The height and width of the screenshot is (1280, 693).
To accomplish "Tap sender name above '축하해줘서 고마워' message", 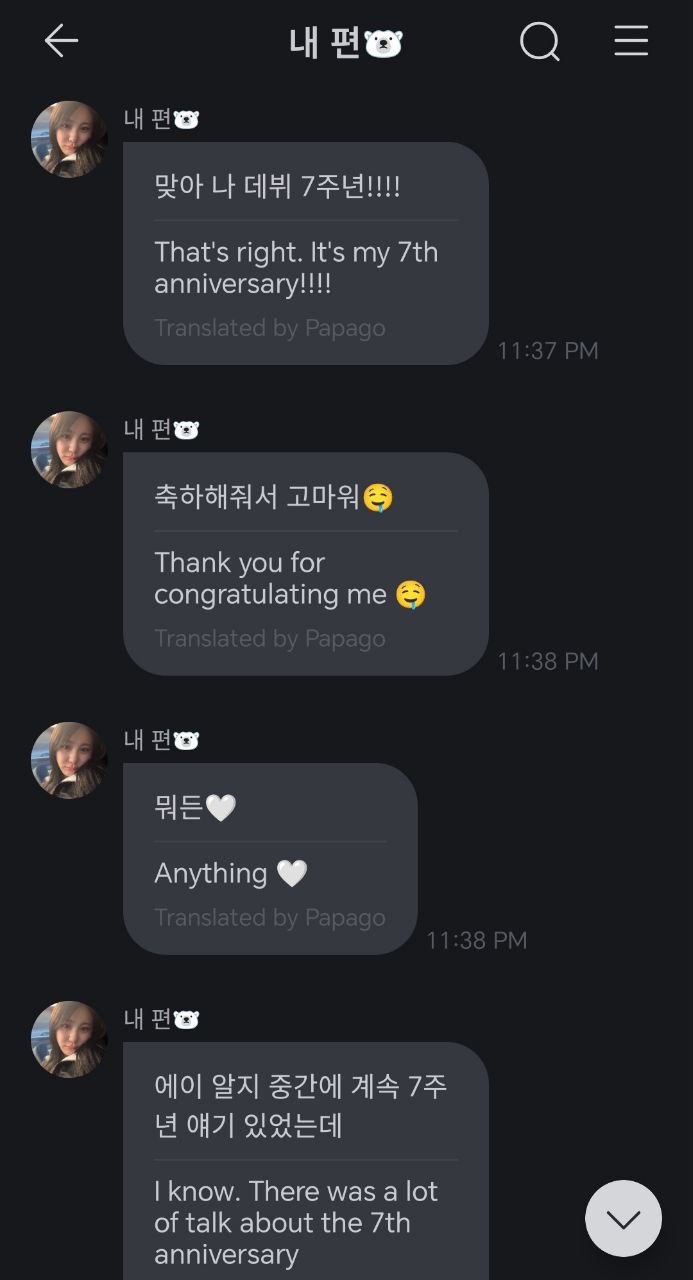I will tap(161, 430).
